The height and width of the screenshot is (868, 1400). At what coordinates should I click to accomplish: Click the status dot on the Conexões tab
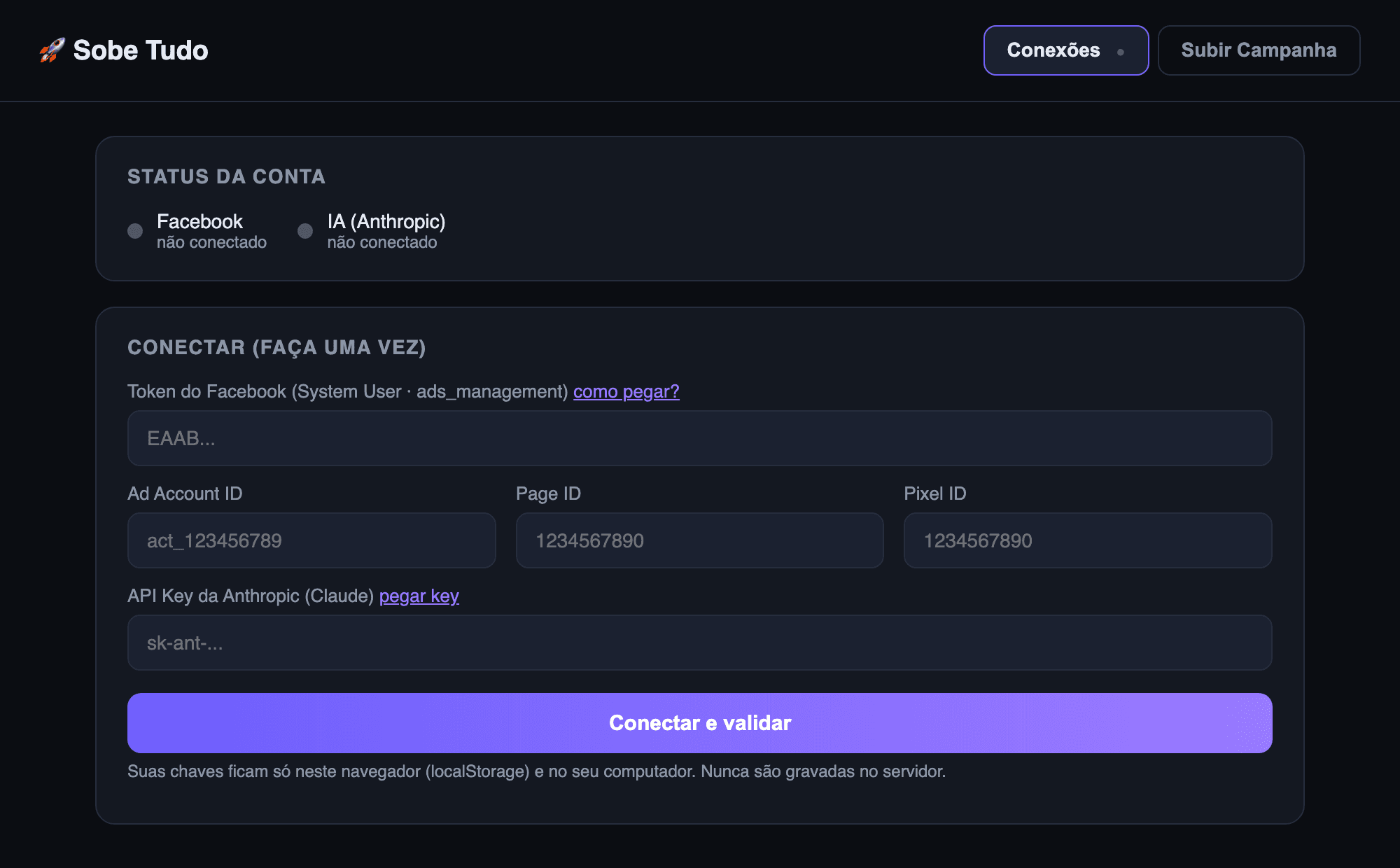click(1121, 52)
